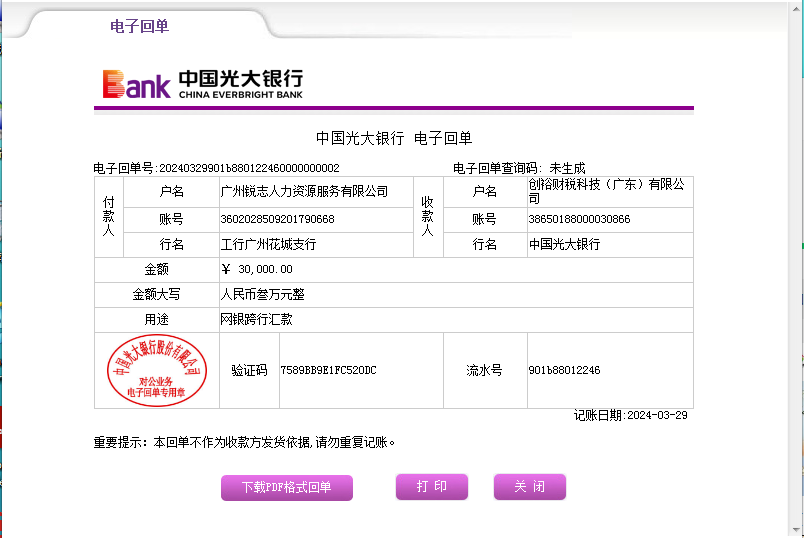The width and height of the screenshot is (804, 538).
Task: Click the 流水号 label cell
Action: [485, 370]
